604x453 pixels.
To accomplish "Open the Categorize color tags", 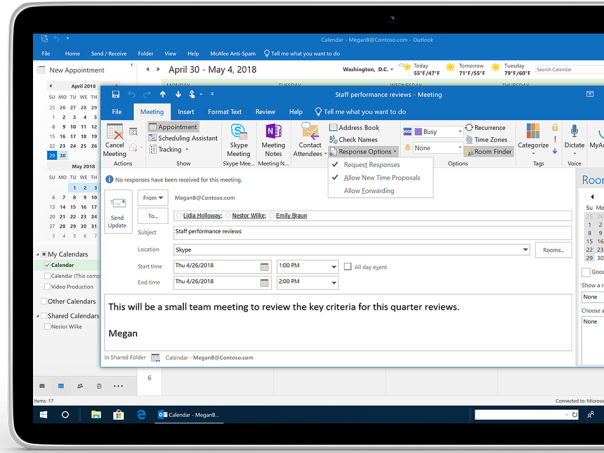I will 533,138.
